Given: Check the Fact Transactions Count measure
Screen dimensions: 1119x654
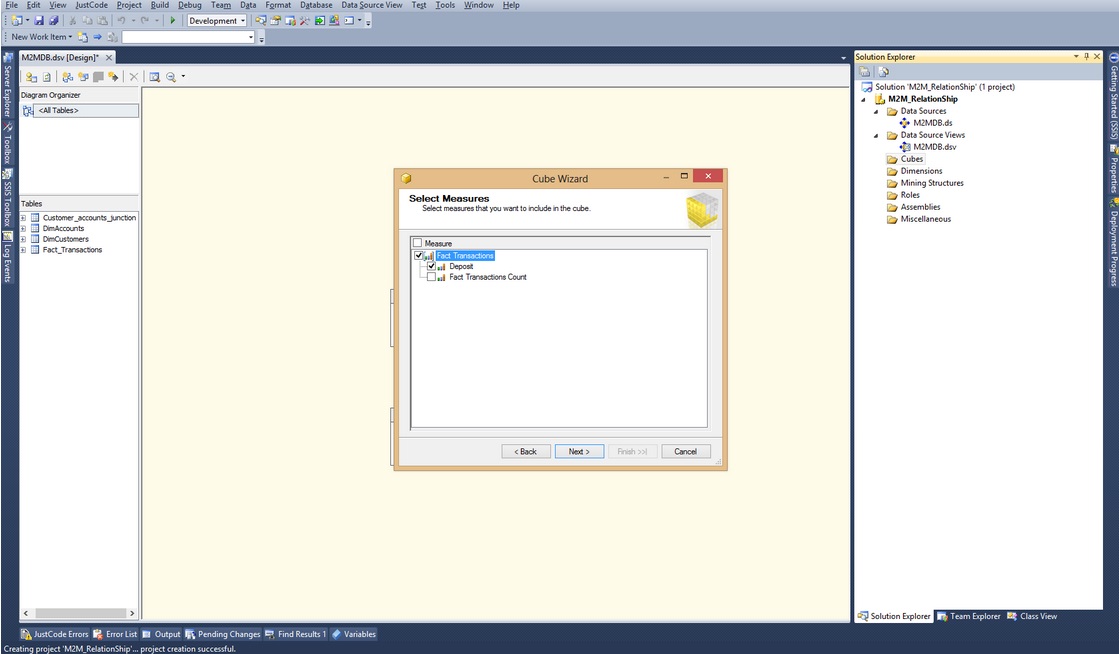Looking at the screenshot, I should coord(431,277).
